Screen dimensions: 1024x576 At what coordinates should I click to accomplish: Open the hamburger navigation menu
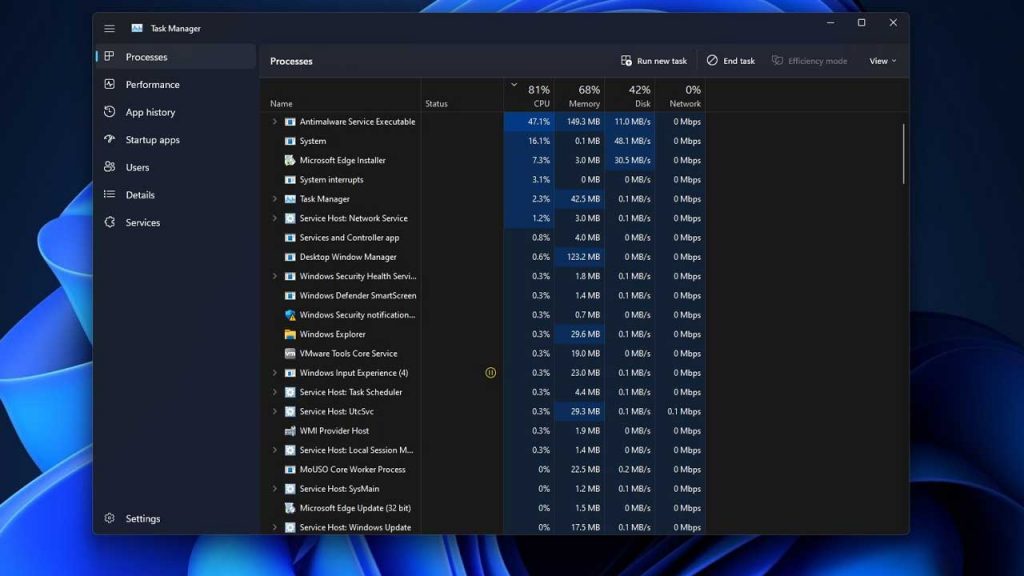(x=109, y=29)
